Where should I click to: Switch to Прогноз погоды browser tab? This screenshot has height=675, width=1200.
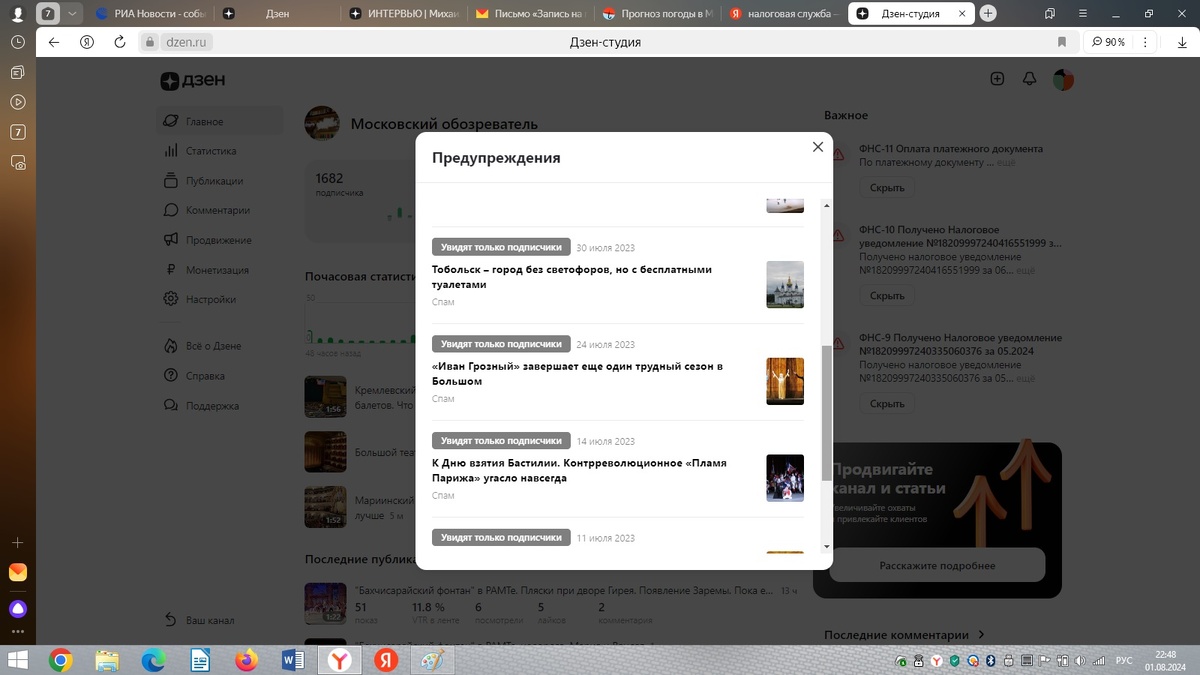(x=657, y=14)
